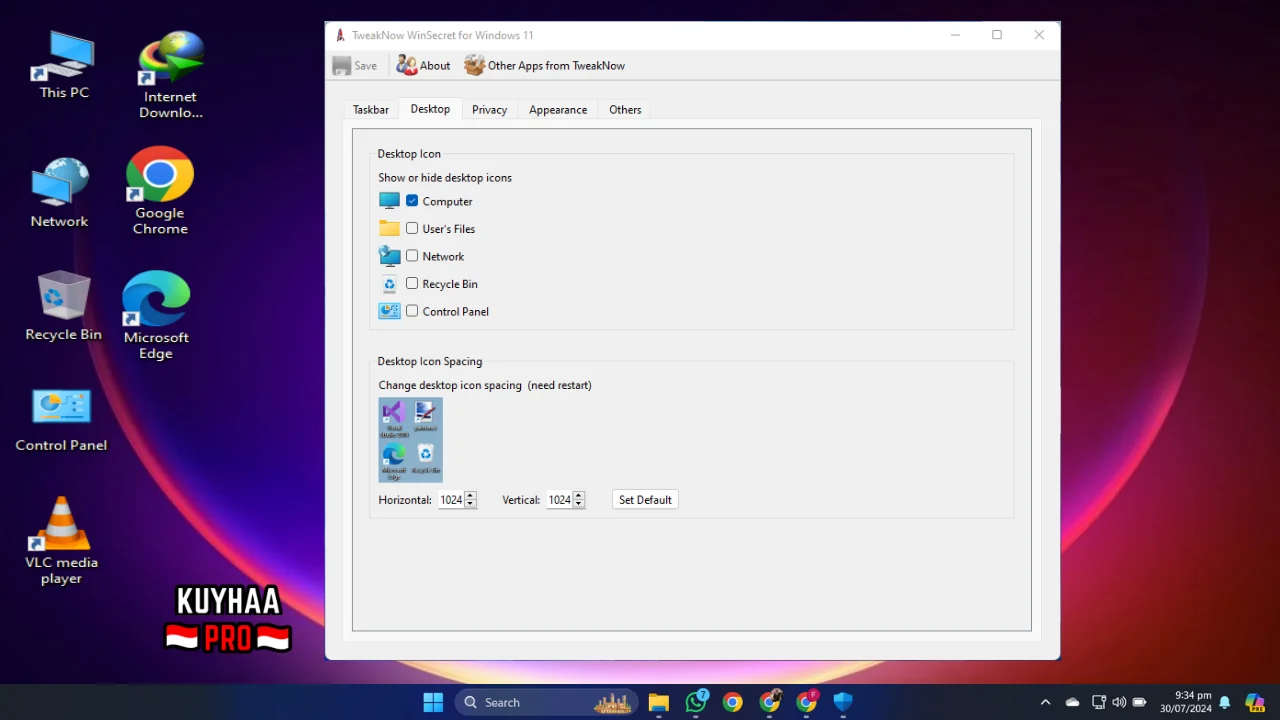
Task: Minimize the TweakNow WinSecret window
Action: (955, 35)
